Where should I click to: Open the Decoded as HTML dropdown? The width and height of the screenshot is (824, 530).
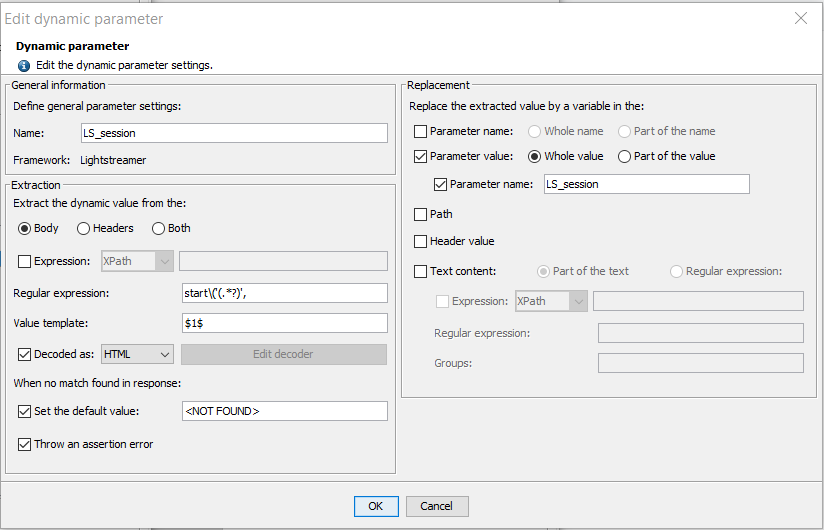(x=138, y=354)
